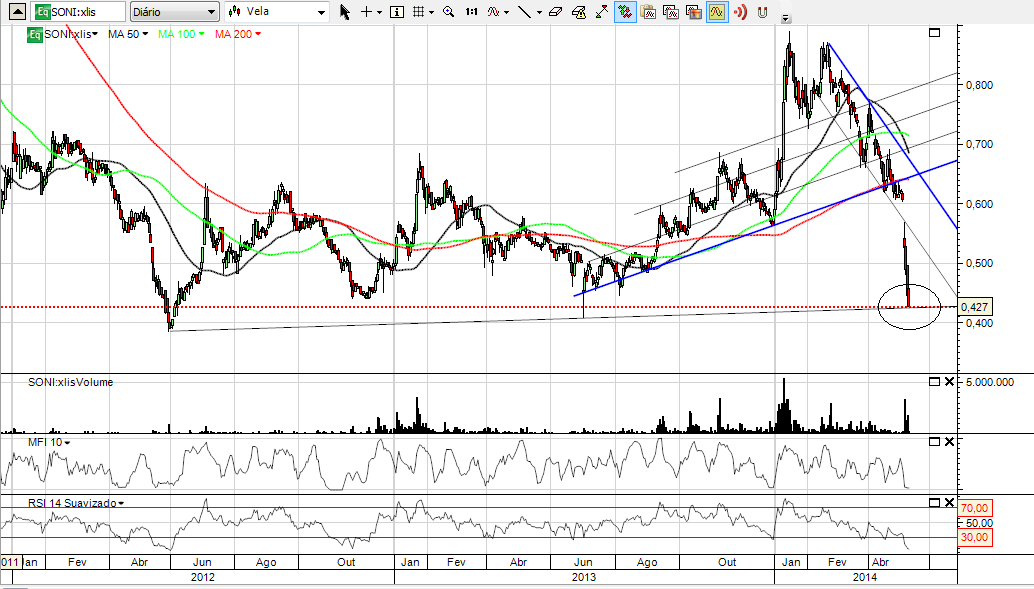Reset chart zoom with 1:1 icon

tap(471, 12)
